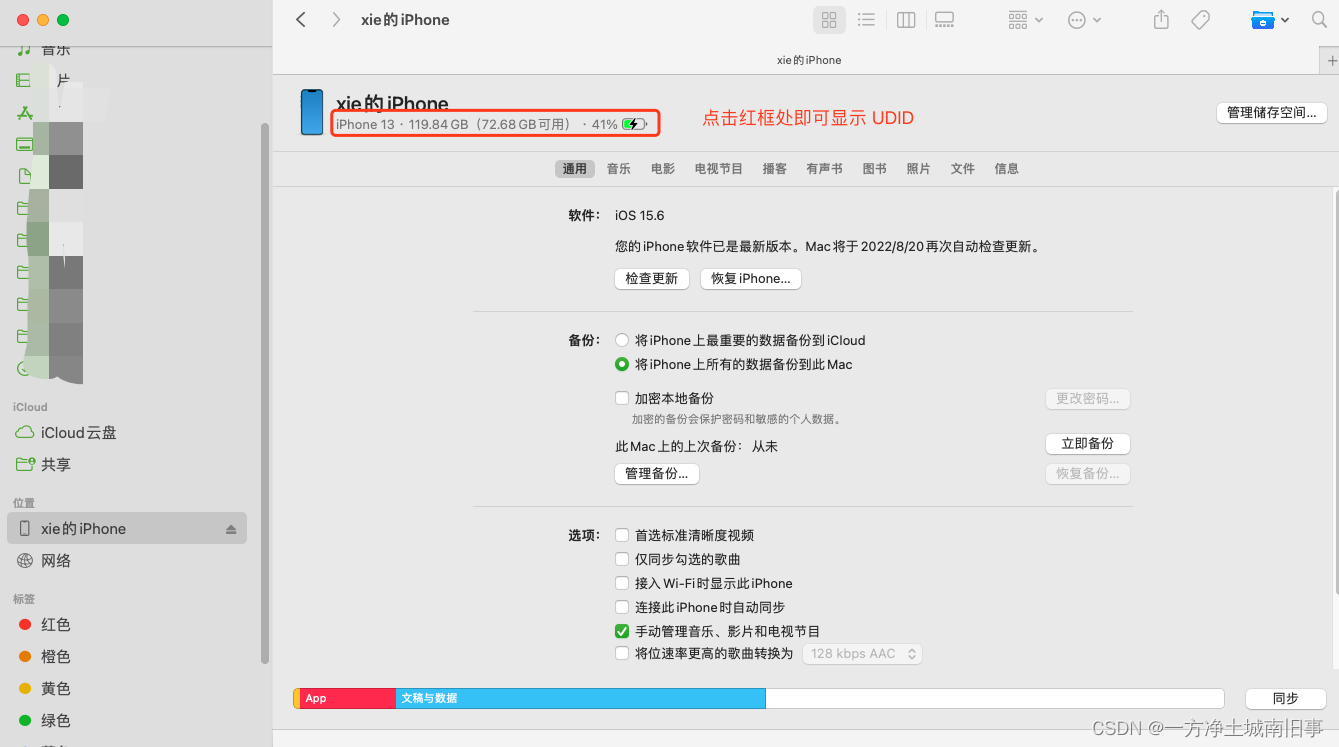
Task: Switch Finder to gallery view
Action: coord(945,20)
